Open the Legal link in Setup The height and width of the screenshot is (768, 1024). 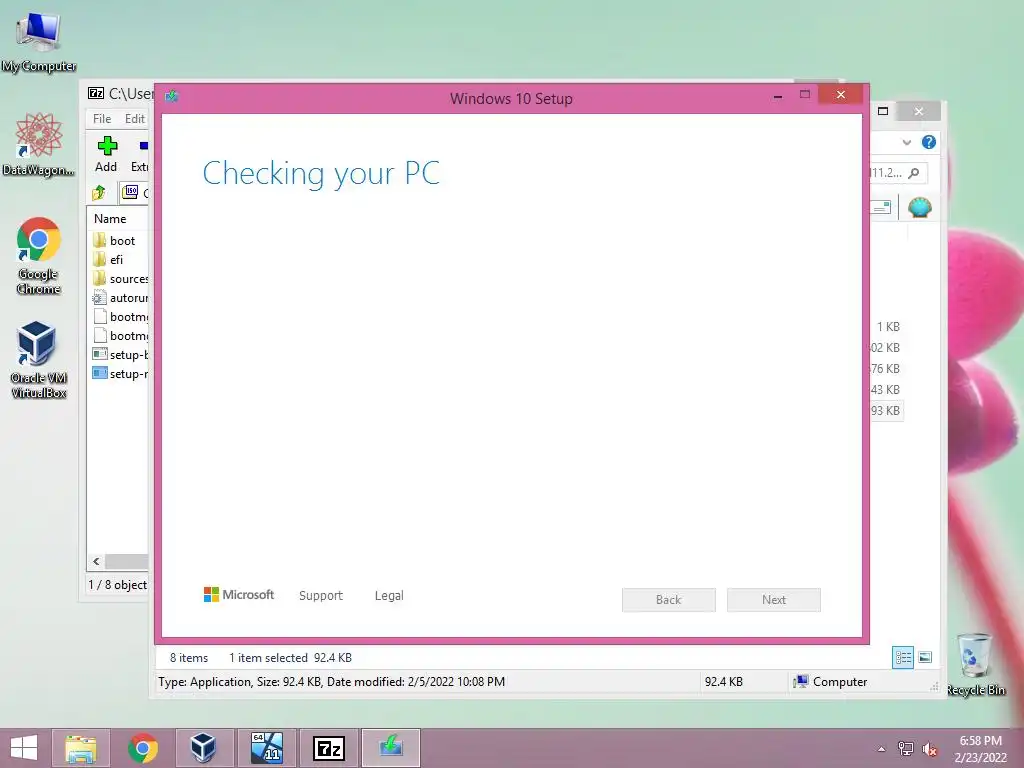tap(389, 596)
